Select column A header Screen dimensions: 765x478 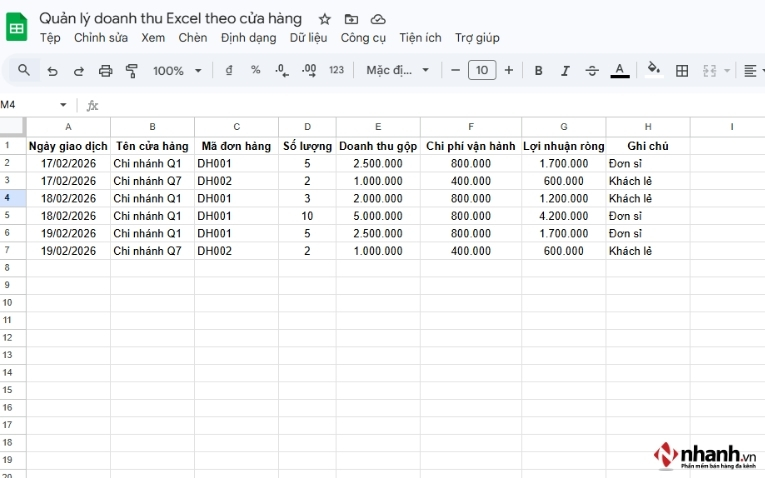coord(68,127)
